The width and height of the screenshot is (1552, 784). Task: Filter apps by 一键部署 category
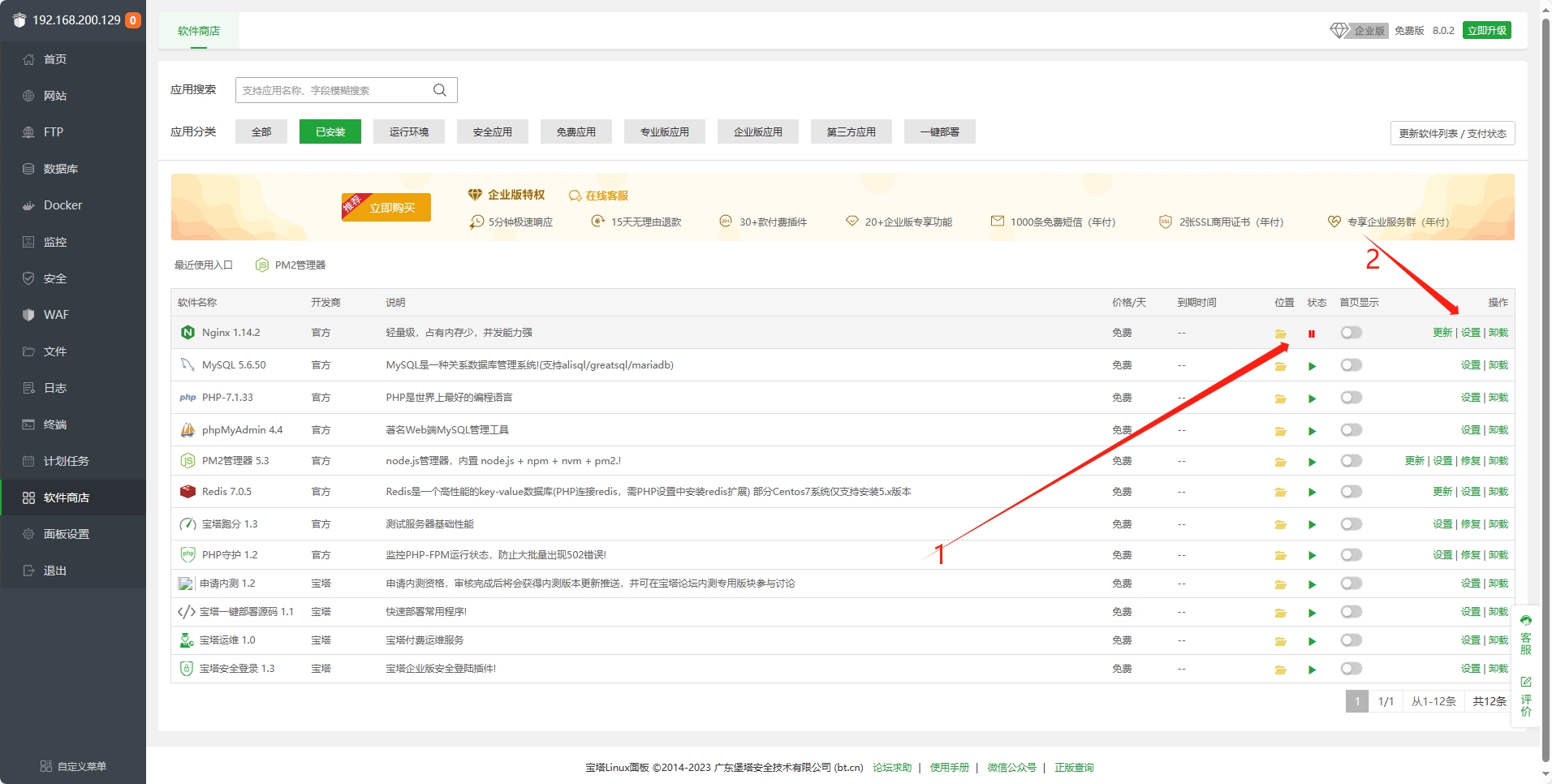pyautogui.click(x=940, y=131)
